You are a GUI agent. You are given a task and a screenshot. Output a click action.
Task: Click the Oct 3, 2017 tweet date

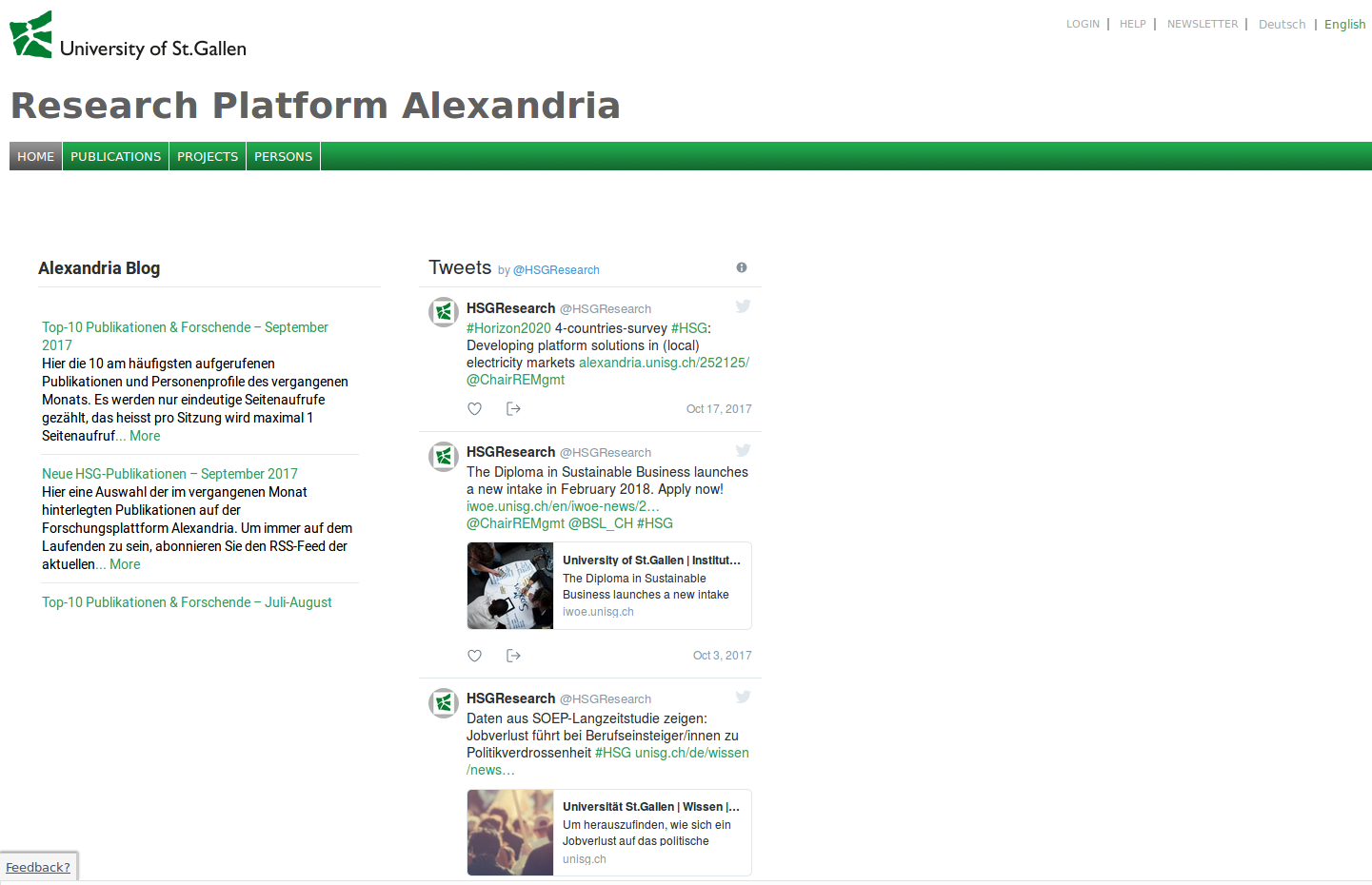(x=722, y=656)
